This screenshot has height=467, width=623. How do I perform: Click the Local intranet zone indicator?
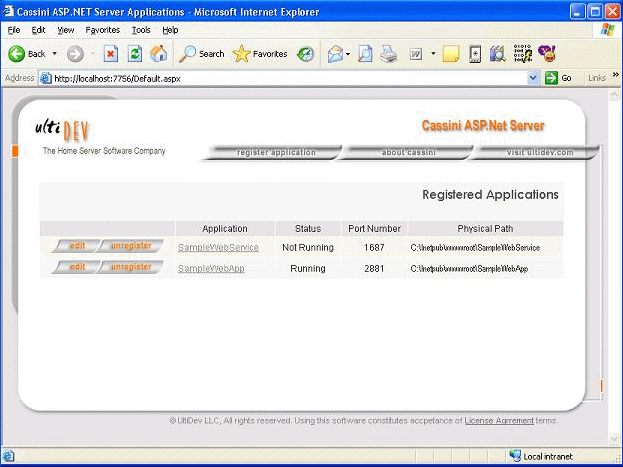(541, 456)
